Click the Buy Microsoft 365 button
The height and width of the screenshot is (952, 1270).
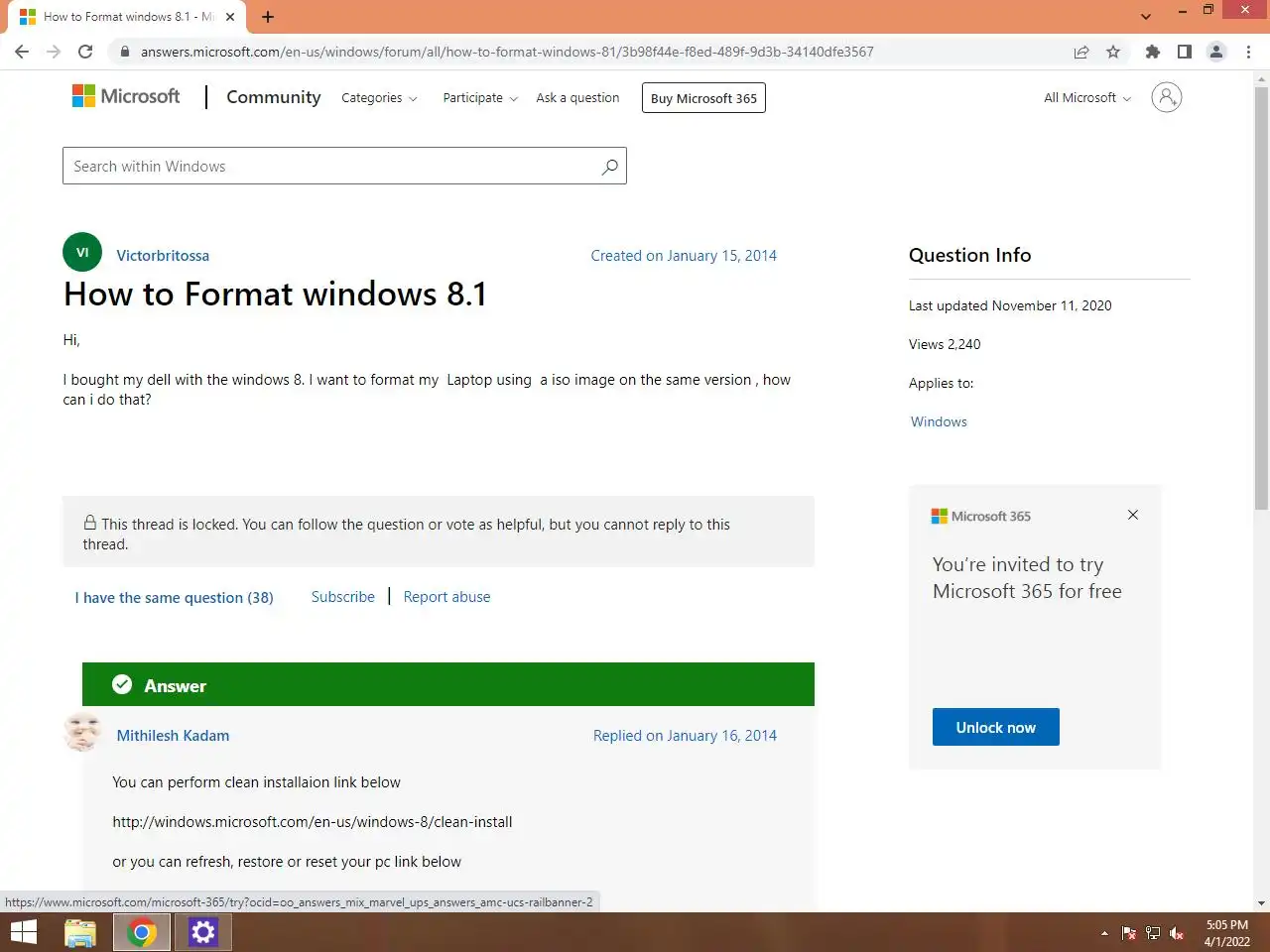(x=703, y=98)
